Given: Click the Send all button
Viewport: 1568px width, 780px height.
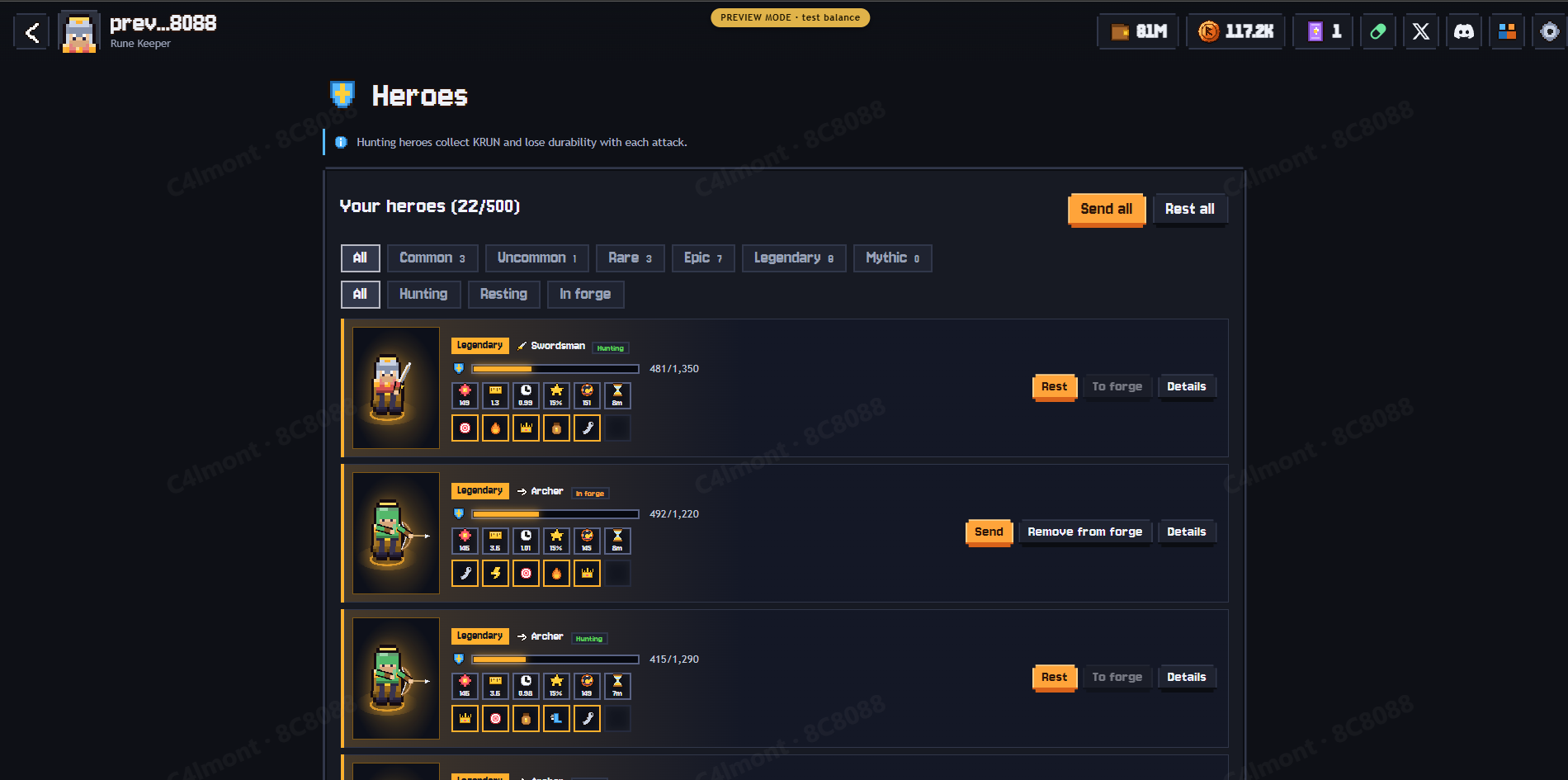Looking at the screenshot, I should [1107, 209].
